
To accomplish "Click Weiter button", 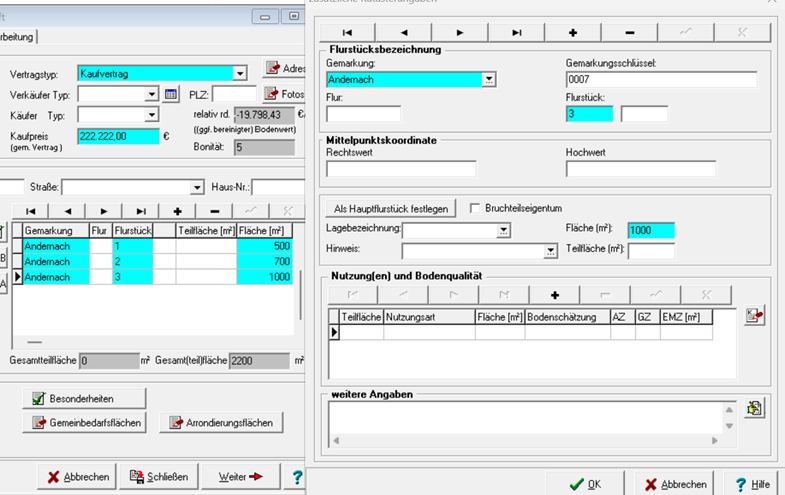I will (241, 477).
